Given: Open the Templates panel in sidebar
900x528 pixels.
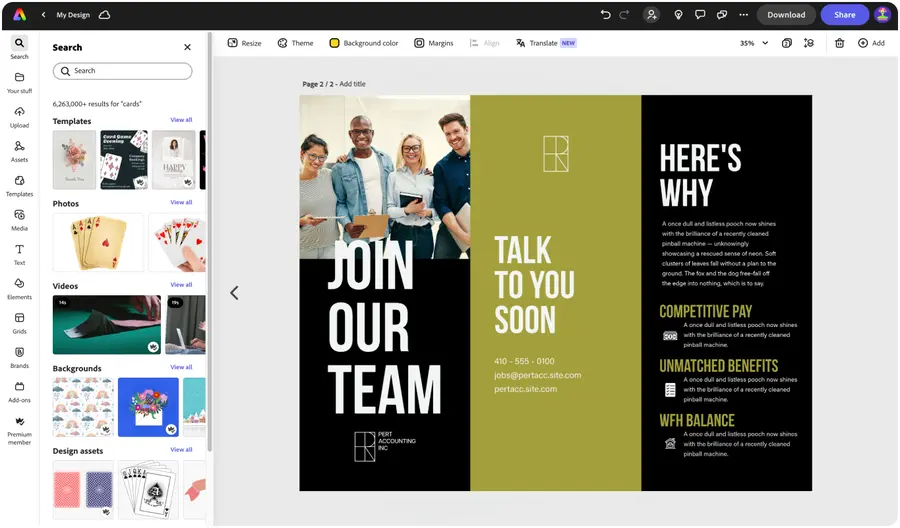Looking at the screenshot, I should coord(20,185).
